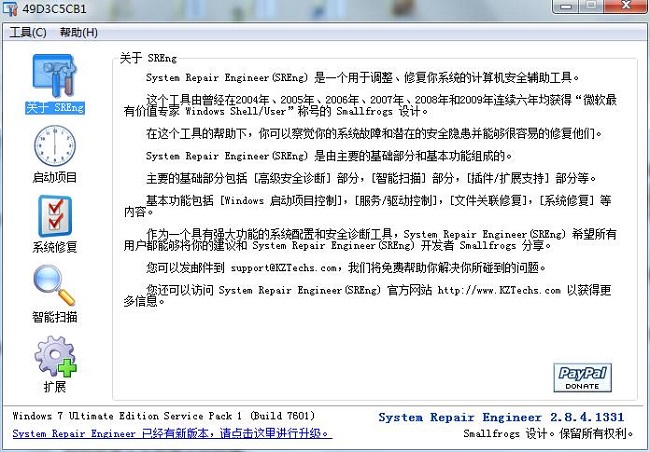Click the 启动项目 sidebar label
This screenshot has width=650, height=452.
coord(55,177)
